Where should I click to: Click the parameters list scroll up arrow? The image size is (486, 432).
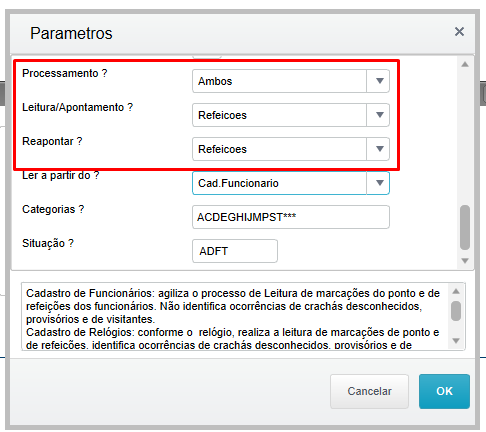[x=465, y=64]
